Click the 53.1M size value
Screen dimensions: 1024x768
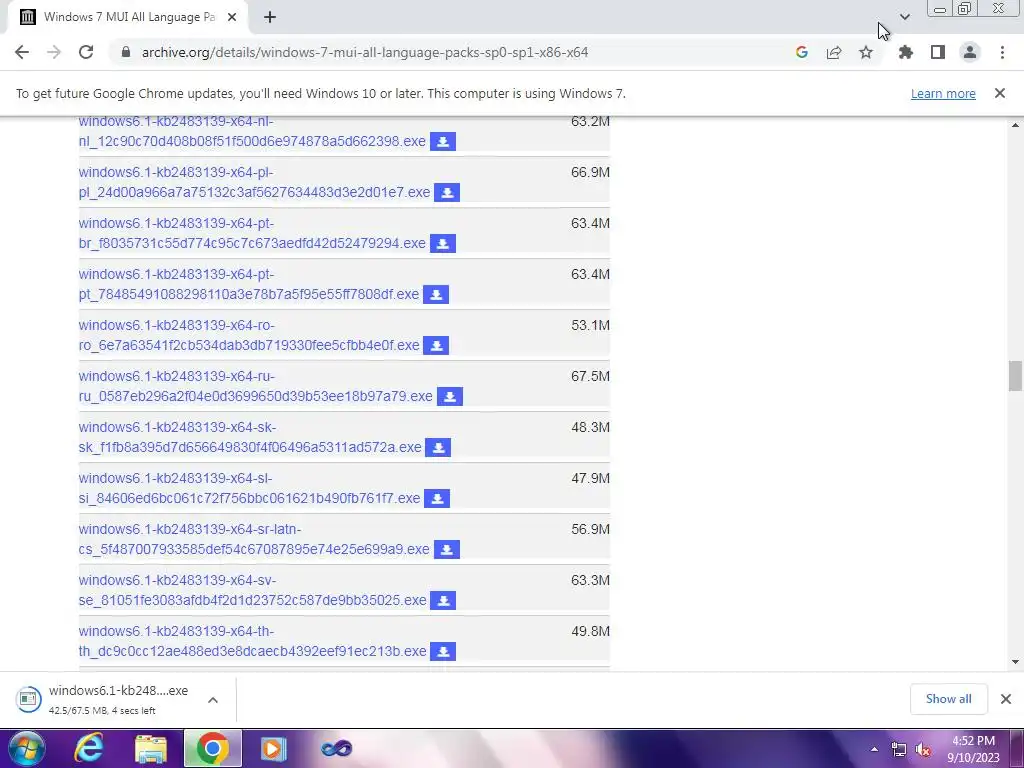coord(590,325)
